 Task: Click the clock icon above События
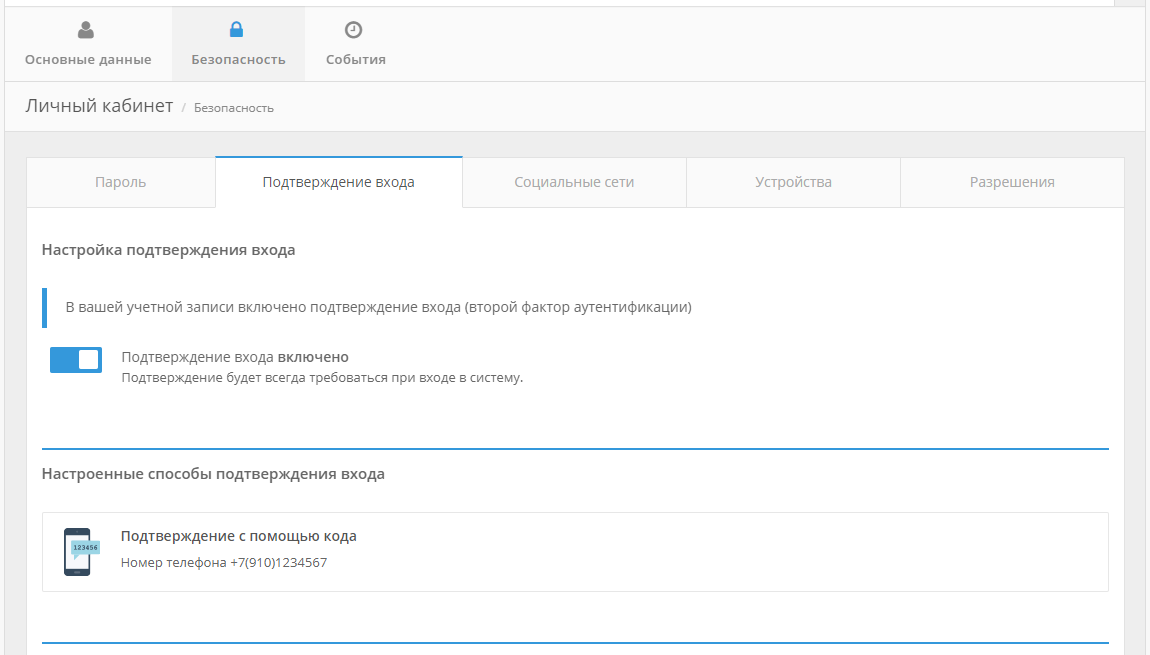[353, 30]
